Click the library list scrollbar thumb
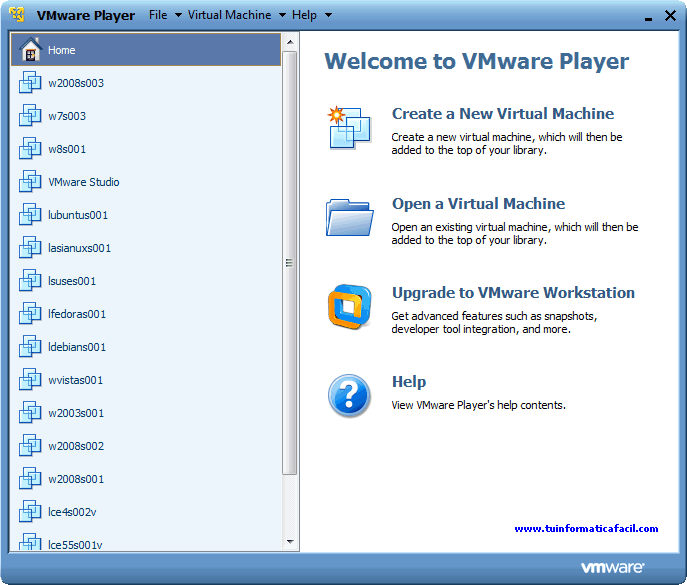The height and width of the screenshot is (585, 687). tap(290, 263)
